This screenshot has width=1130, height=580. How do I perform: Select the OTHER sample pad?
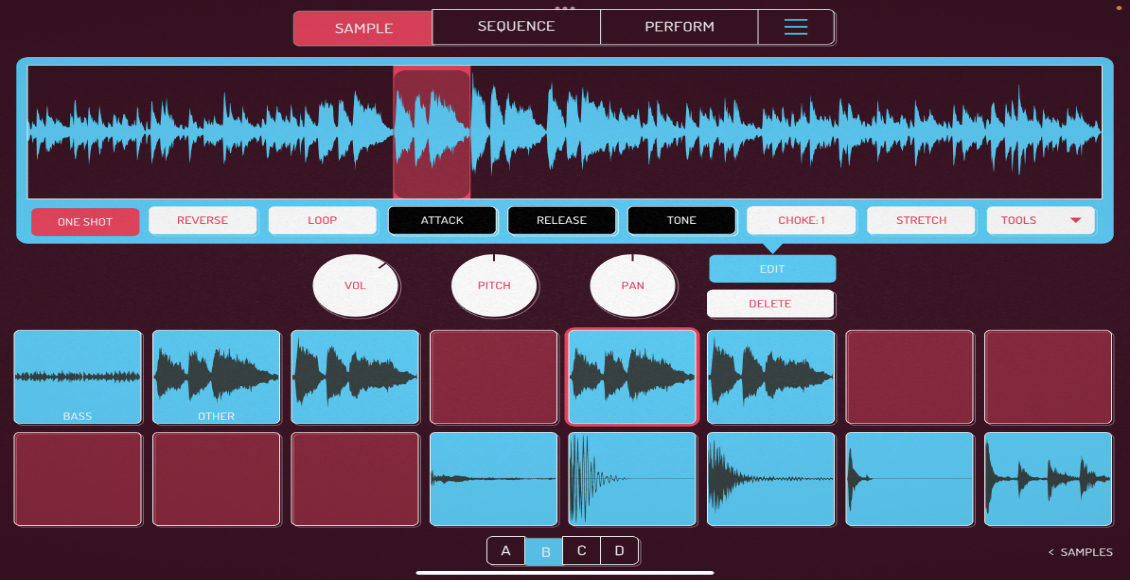click(x=216, y=377)
